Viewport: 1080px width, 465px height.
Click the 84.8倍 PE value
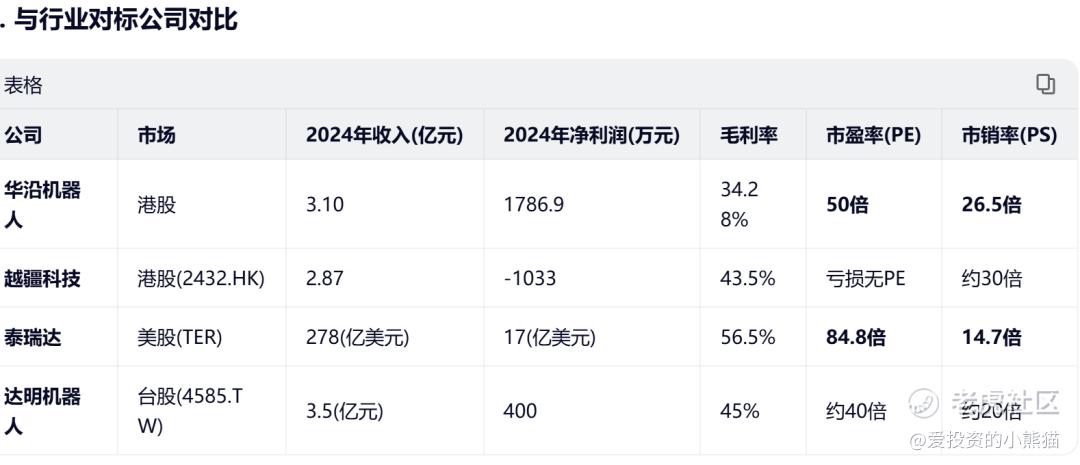855,337
